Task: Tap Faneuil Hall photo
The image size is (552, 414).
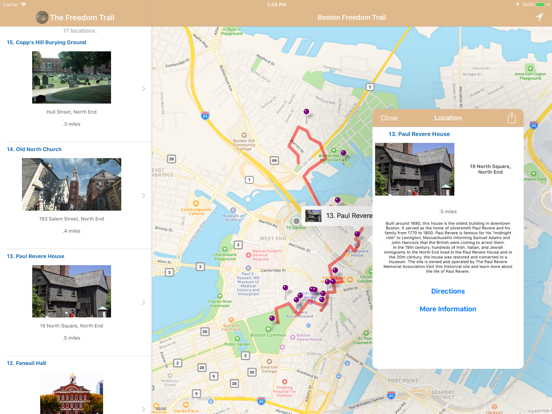Action: tap(71, 393)
